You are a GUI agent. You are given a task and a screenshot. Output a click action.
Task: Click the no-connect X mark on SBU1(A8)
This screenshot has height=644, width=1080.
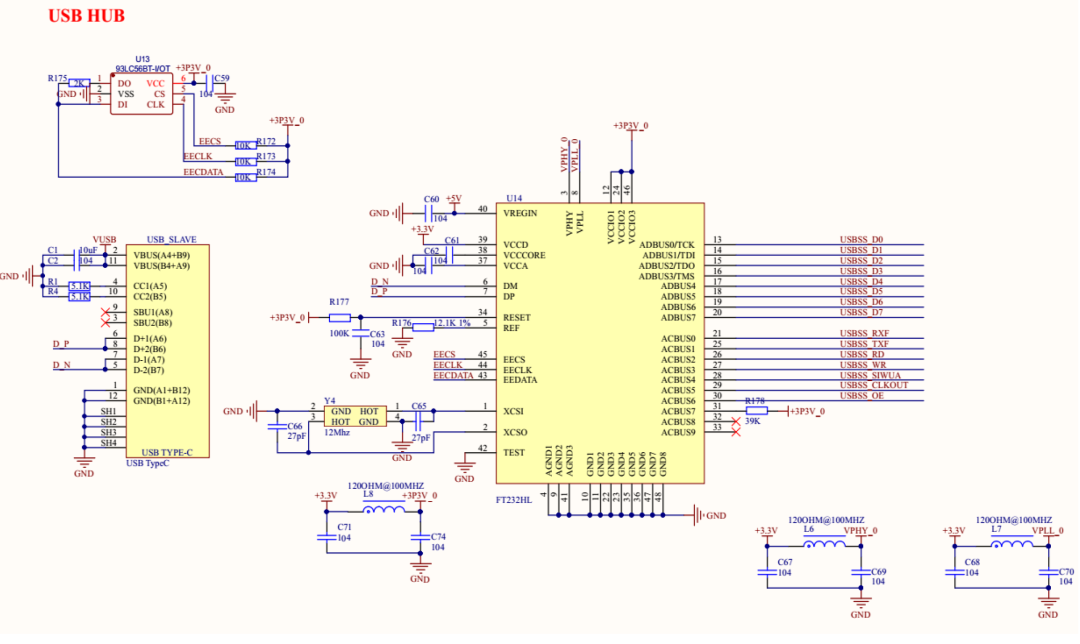click(x=105, y=311)
